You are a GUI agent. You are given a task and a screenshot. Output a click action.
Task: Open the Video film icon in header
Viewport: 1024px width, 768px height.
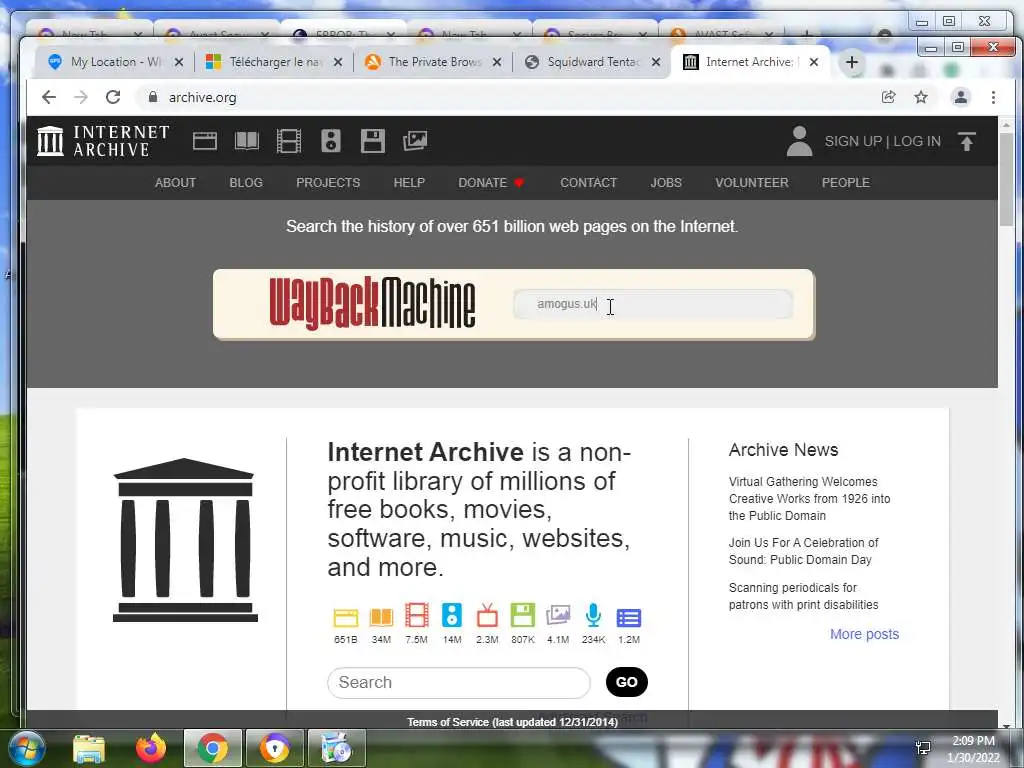click(x=289, y=141)
